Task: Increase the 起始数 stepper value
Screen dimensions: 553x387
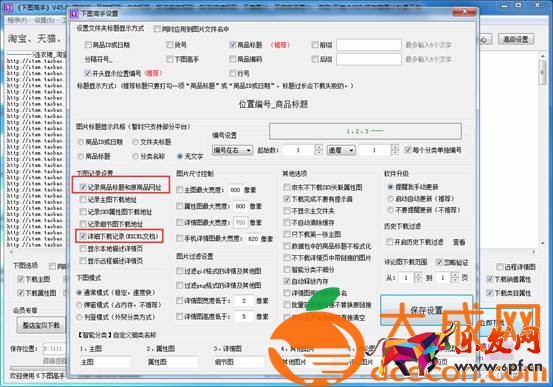Action: [319, 147]
